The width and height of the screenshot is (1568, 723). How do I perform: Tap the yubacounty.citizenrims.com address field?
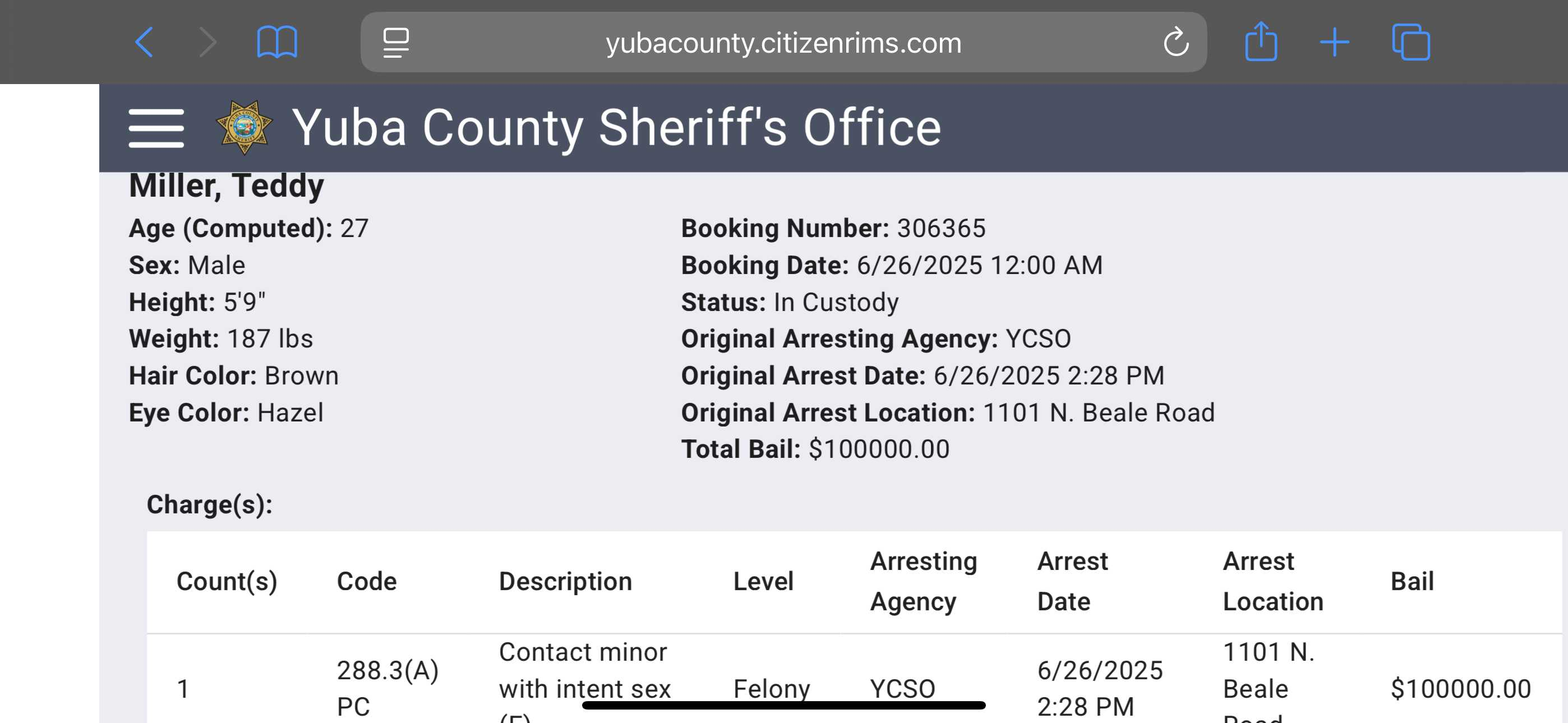[x=783, y=42]
